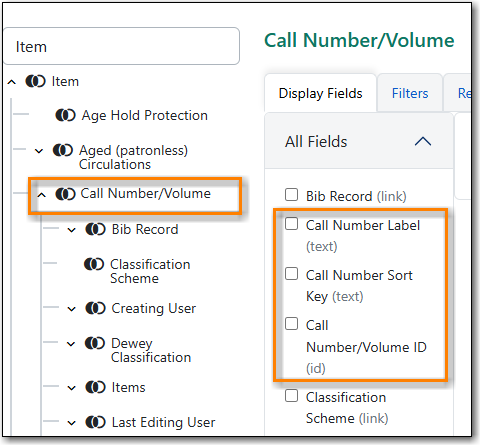Image resolution: width=480 pixels, height=445 pixels.
Task: Check the Bib Record (link) checkbox
Action: [292, 195]
